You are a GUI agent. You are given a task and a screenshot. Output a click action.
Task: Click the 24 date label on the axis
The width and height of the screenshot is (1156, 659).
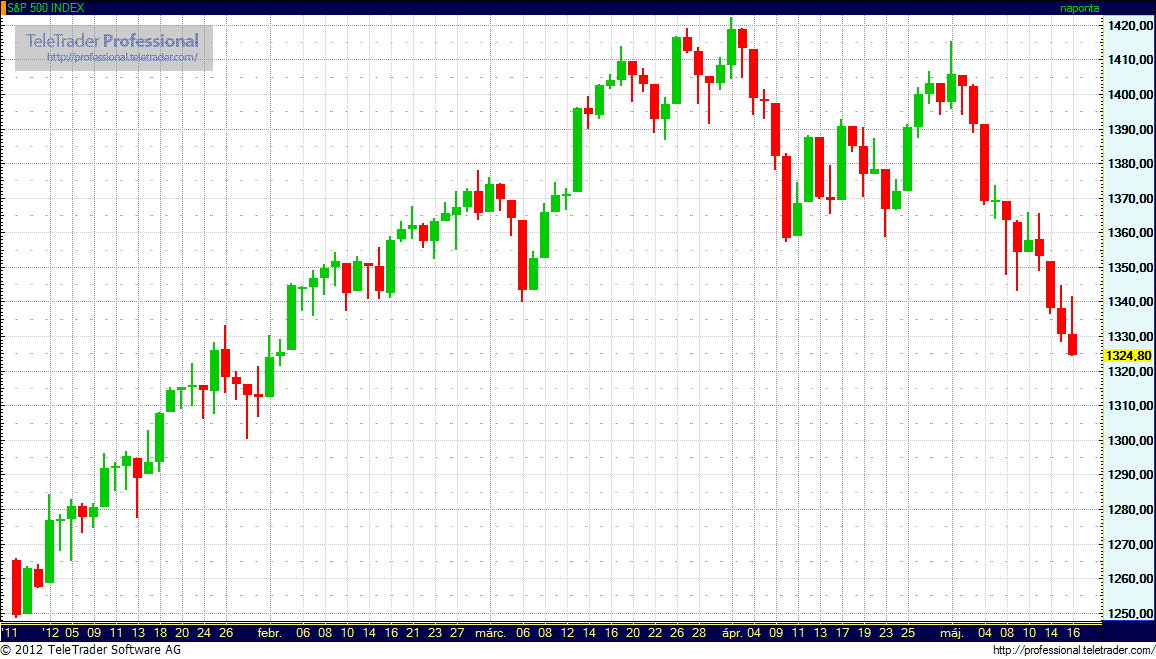(x=204, y=632)
